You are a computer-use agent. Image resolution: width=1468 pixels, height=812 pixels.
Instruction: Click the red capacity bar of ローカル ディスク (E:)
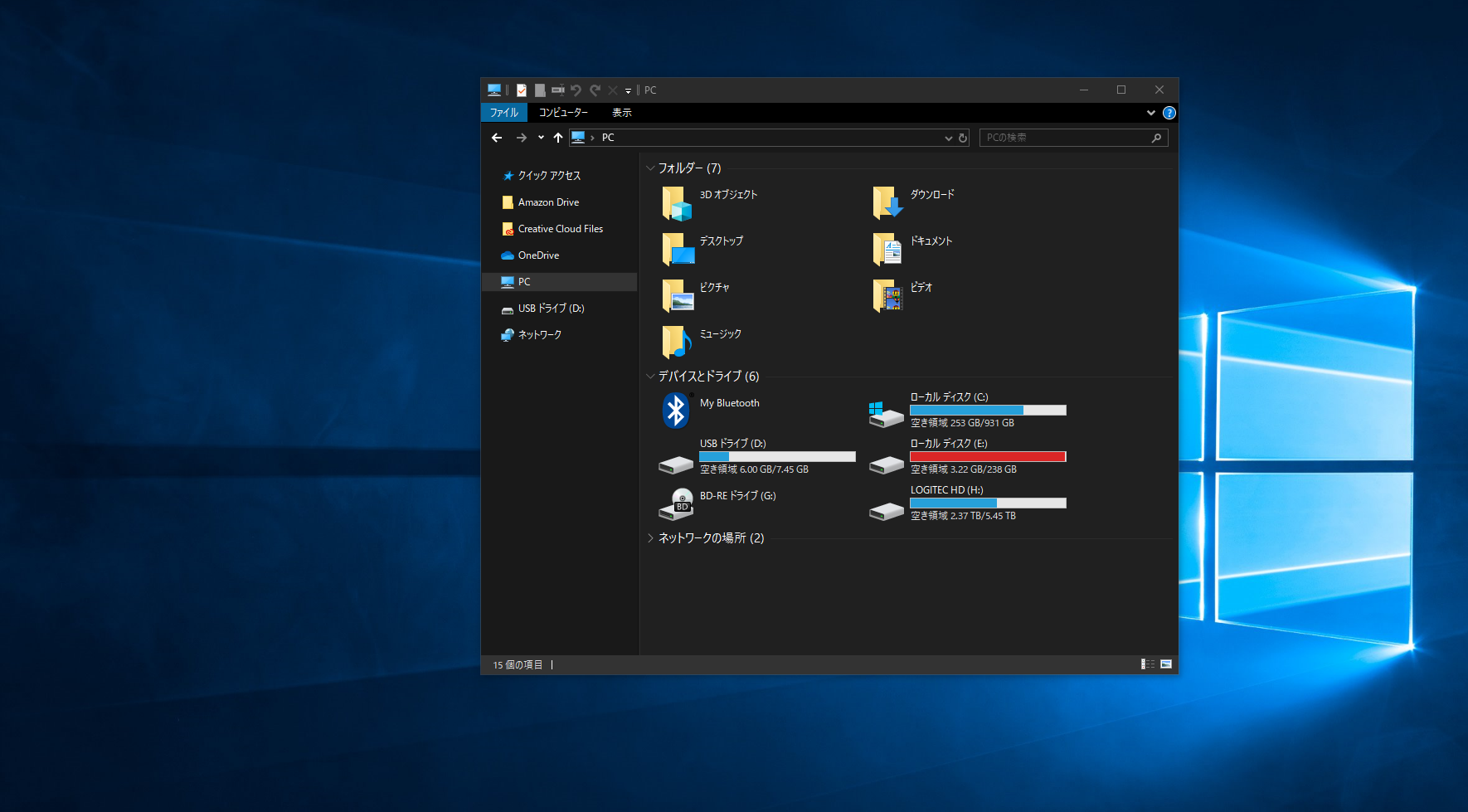click(x=989, y=456)
